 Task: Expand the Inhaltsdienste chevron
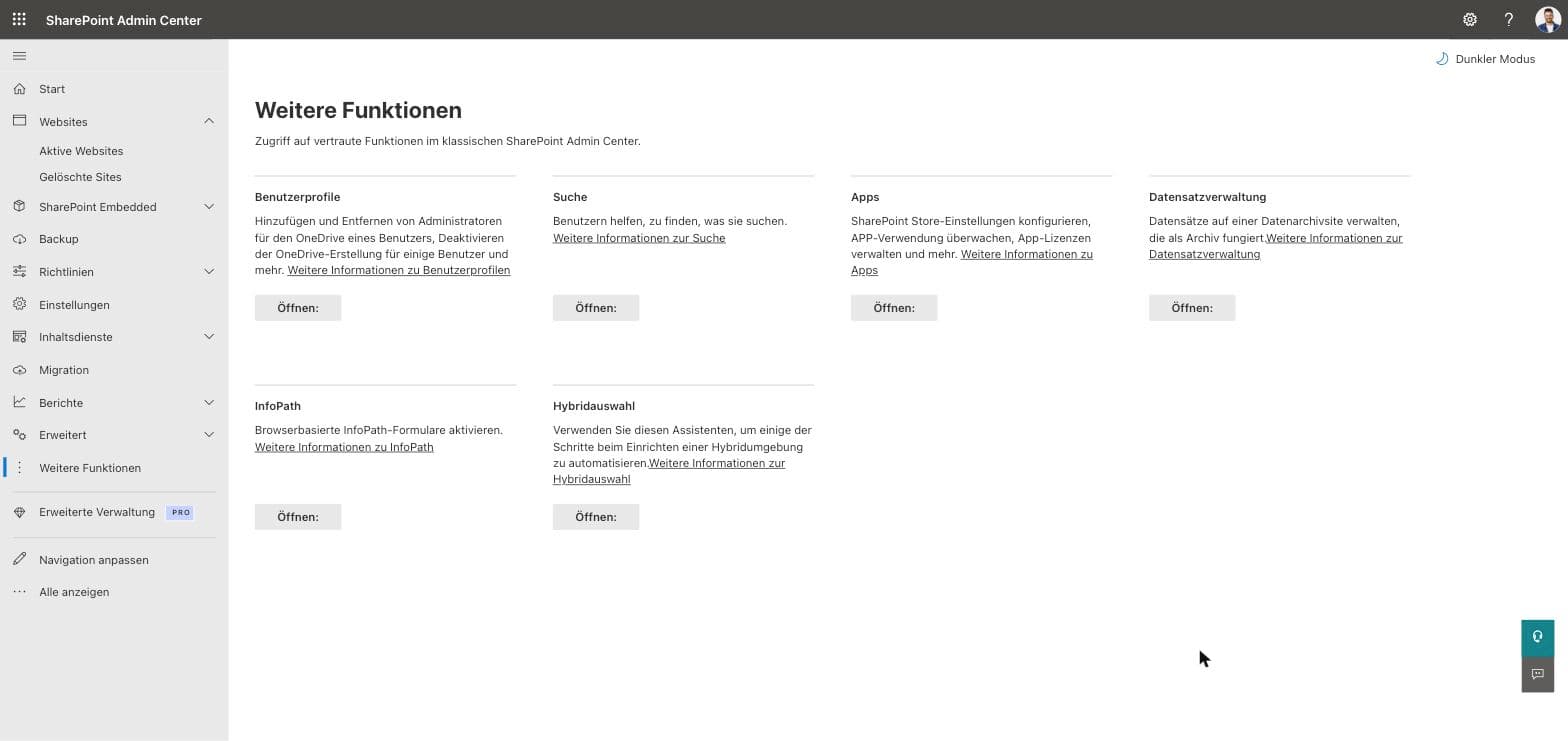[209, 337]
